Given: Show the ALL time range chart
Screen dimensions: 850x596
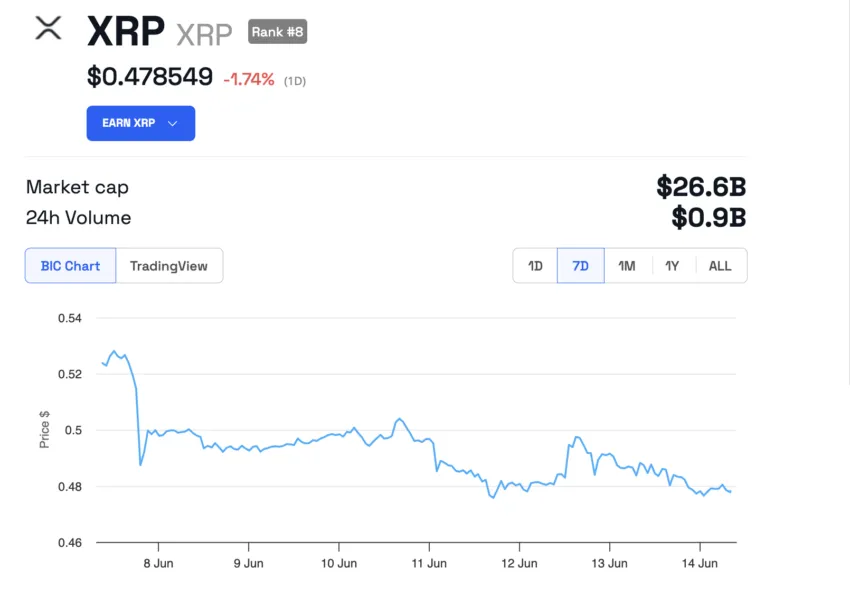Looking at the screenshot, I should click(719, 265).
